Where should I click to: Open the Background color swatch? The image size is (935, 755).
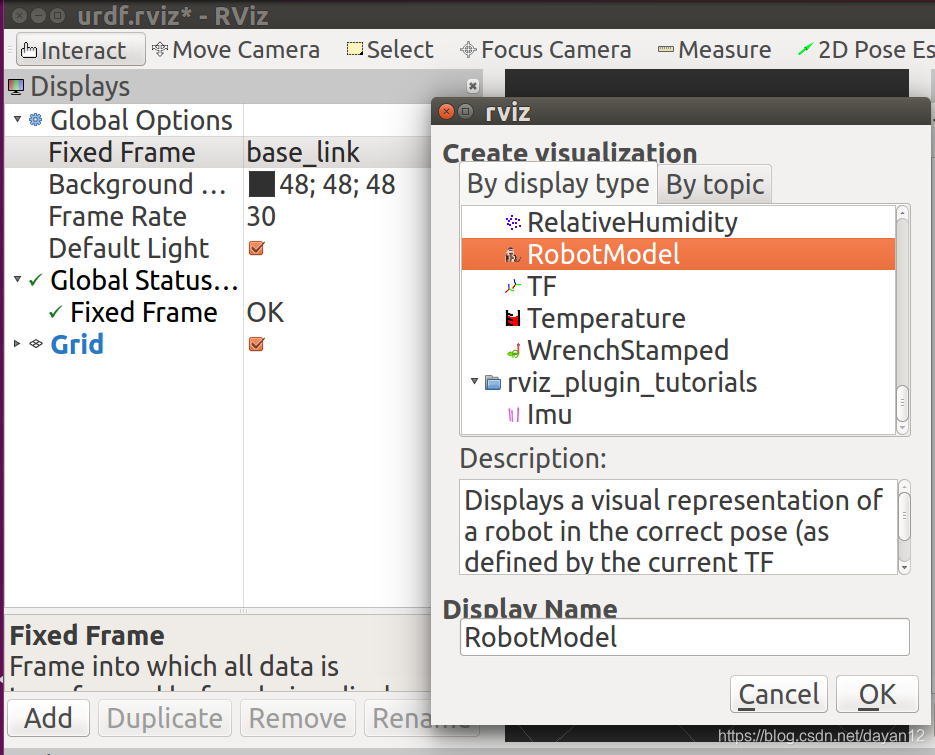(x=261, y=184)
